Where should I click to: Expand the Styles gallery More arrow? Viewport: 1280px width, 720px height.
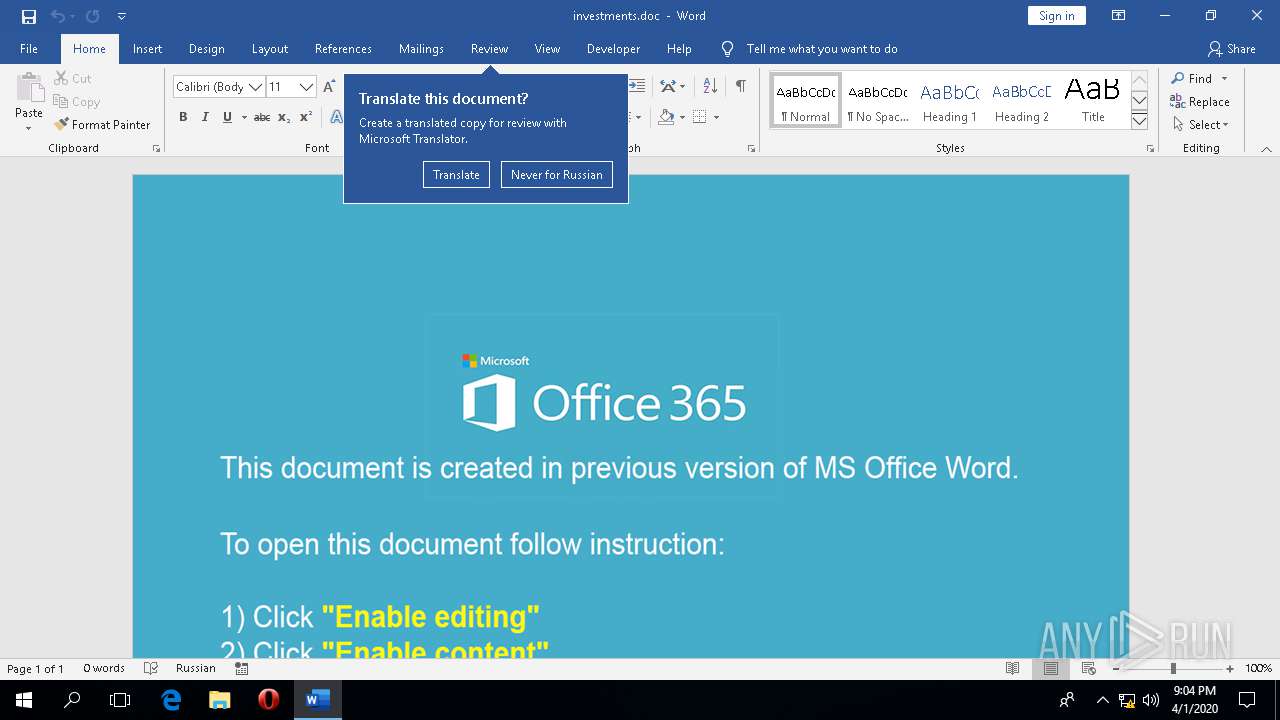click(1139, 121)
